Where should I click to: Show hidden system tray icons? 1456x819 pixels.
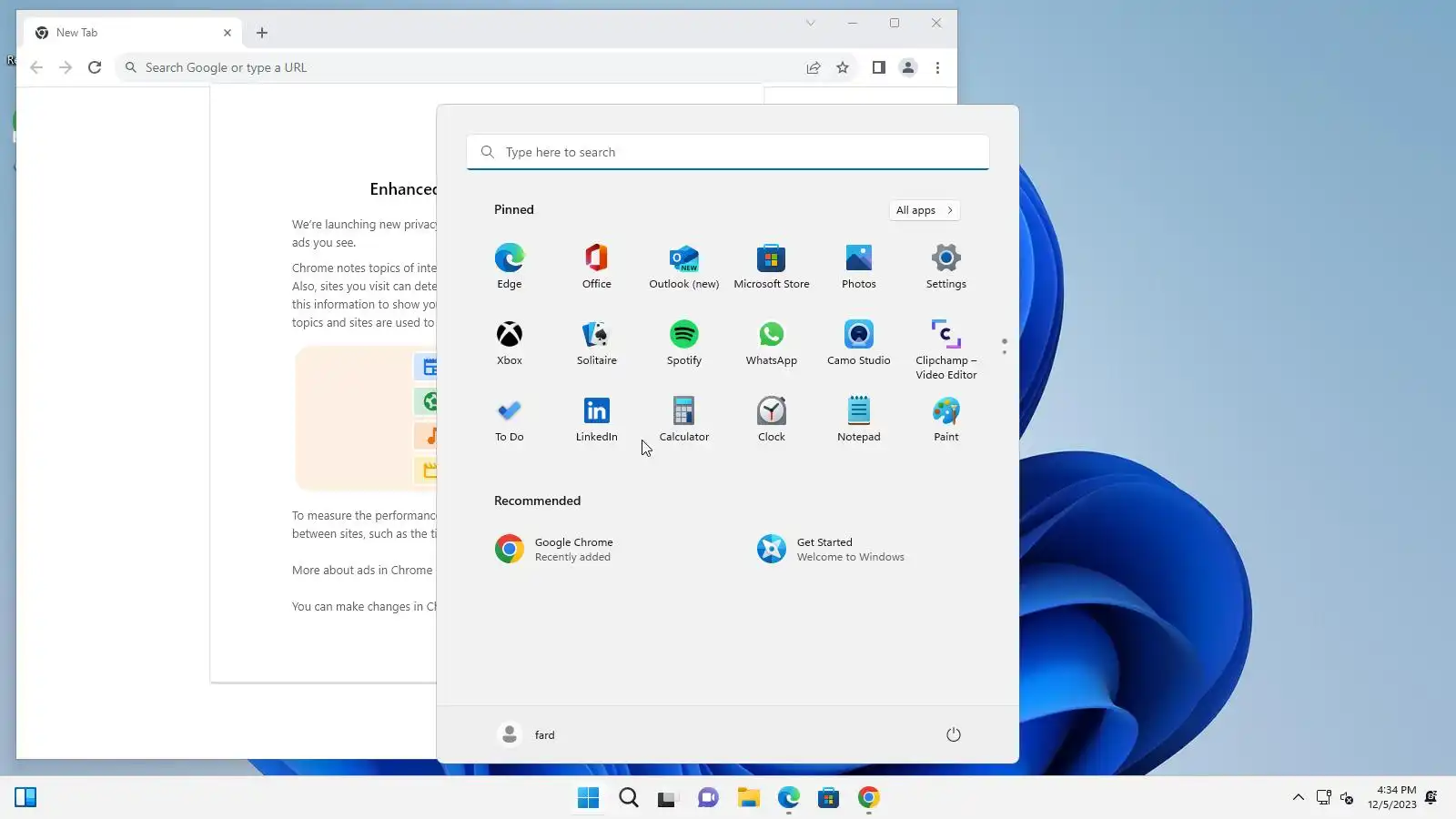[1299, 798]
